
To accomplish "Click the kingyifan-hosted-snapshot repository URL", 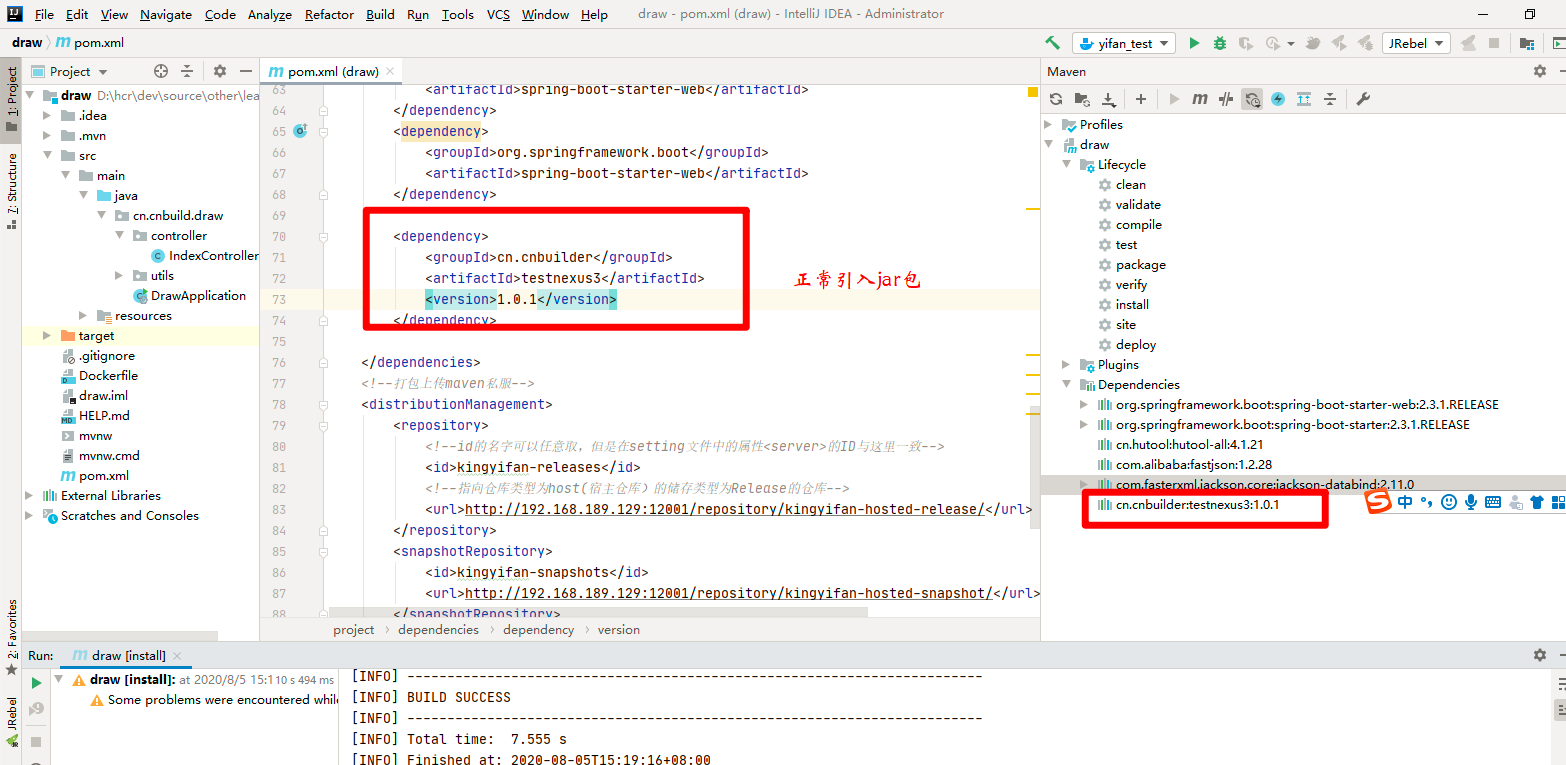I will (728, 593).
